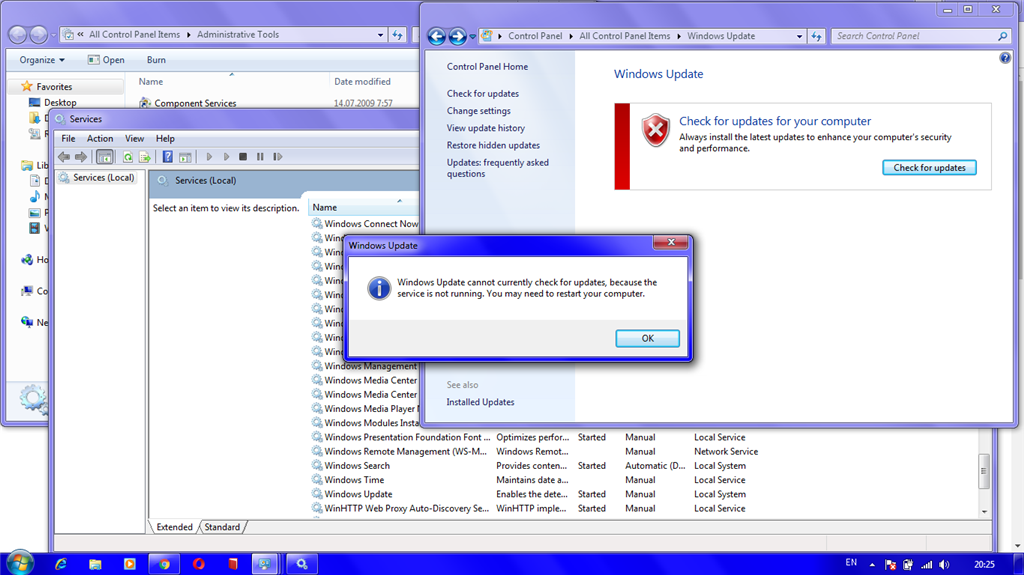The image size is (1024, 575).
Task: Open Internet Explorer from taskbar
Action: (x=61, y=564)
